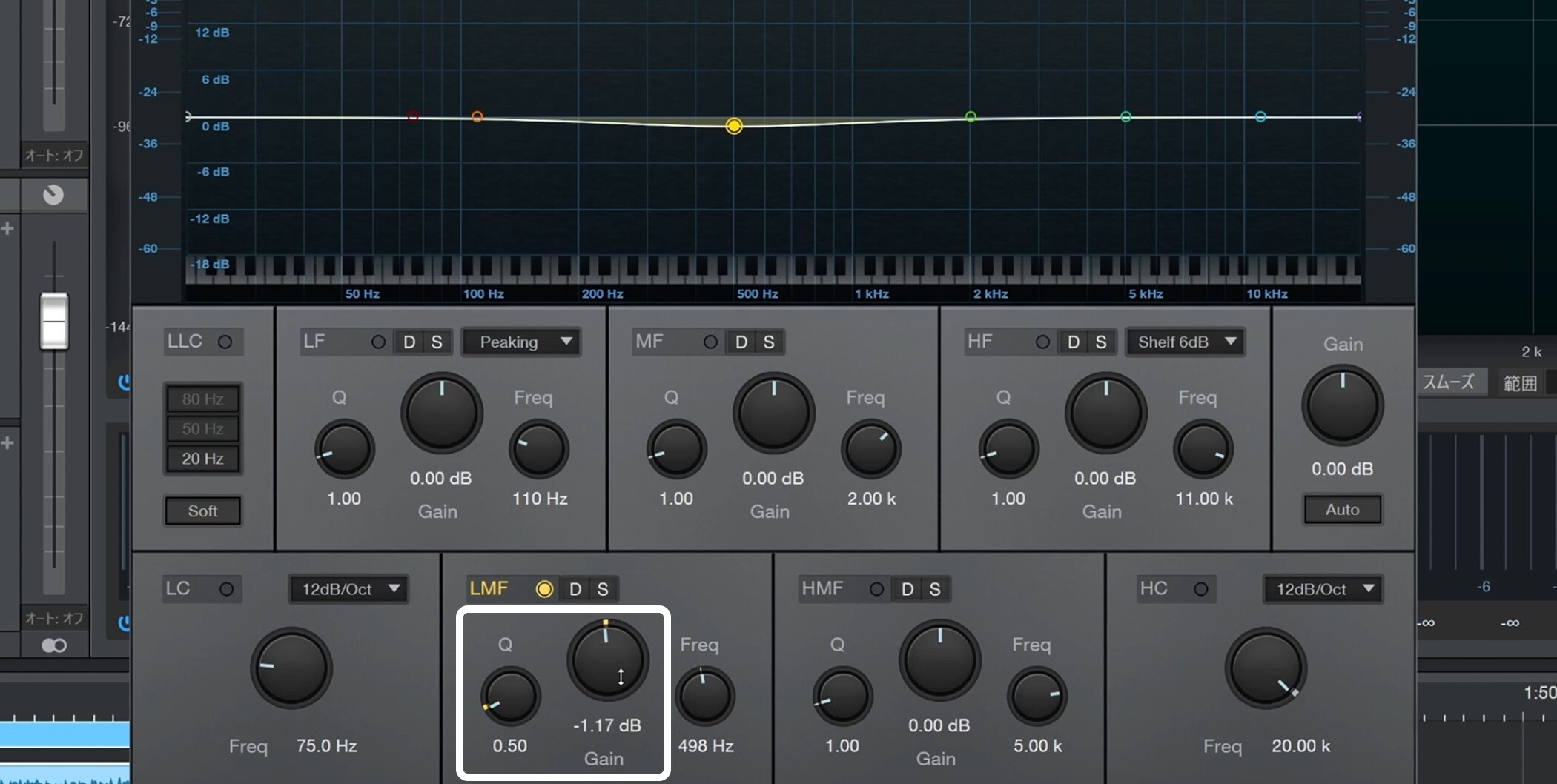Click the Soft button in LLC section

202,511
